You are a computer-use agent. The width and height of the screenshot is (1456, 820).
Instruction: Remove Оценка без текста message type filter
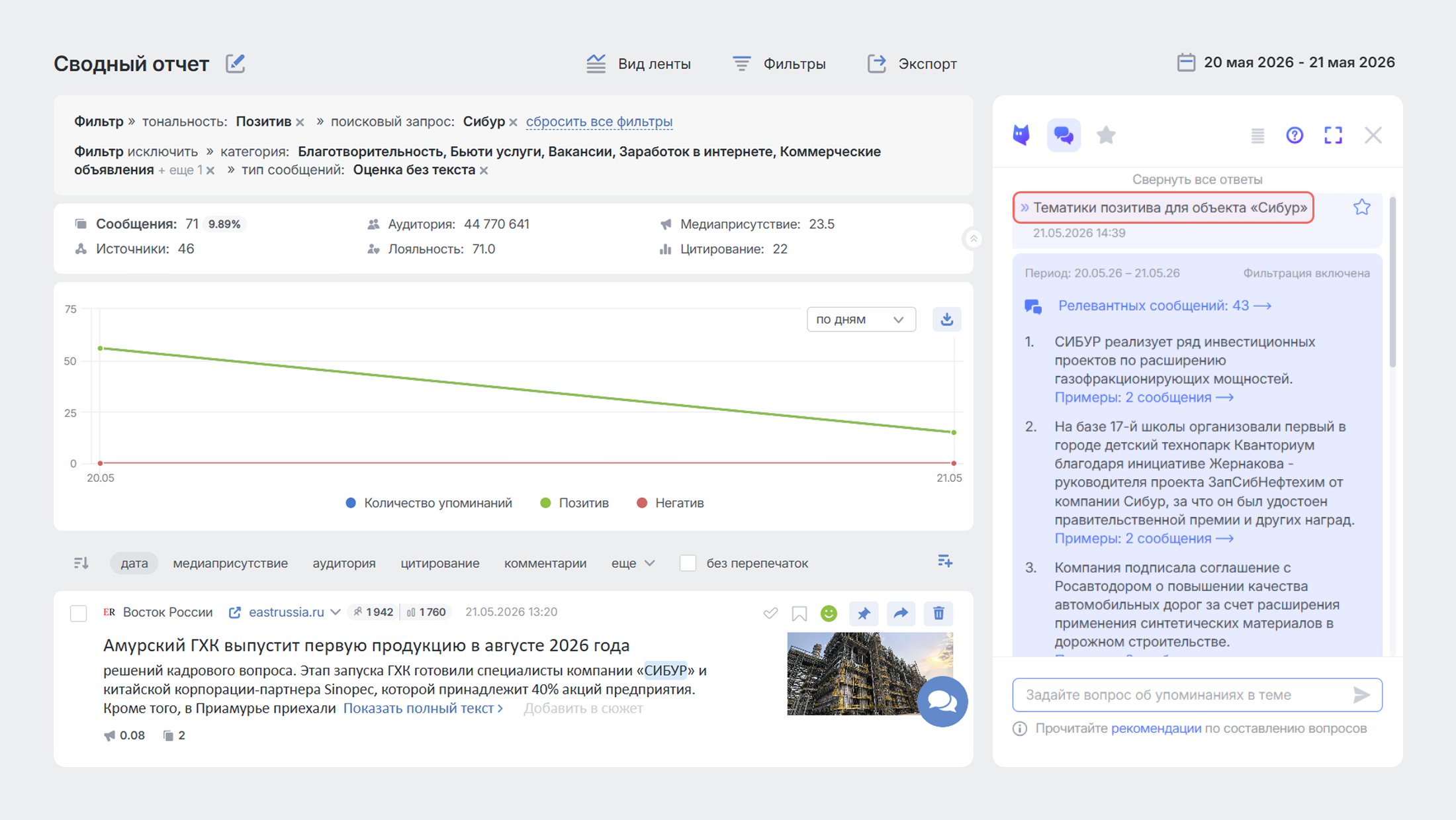click(x=484, y=171)
